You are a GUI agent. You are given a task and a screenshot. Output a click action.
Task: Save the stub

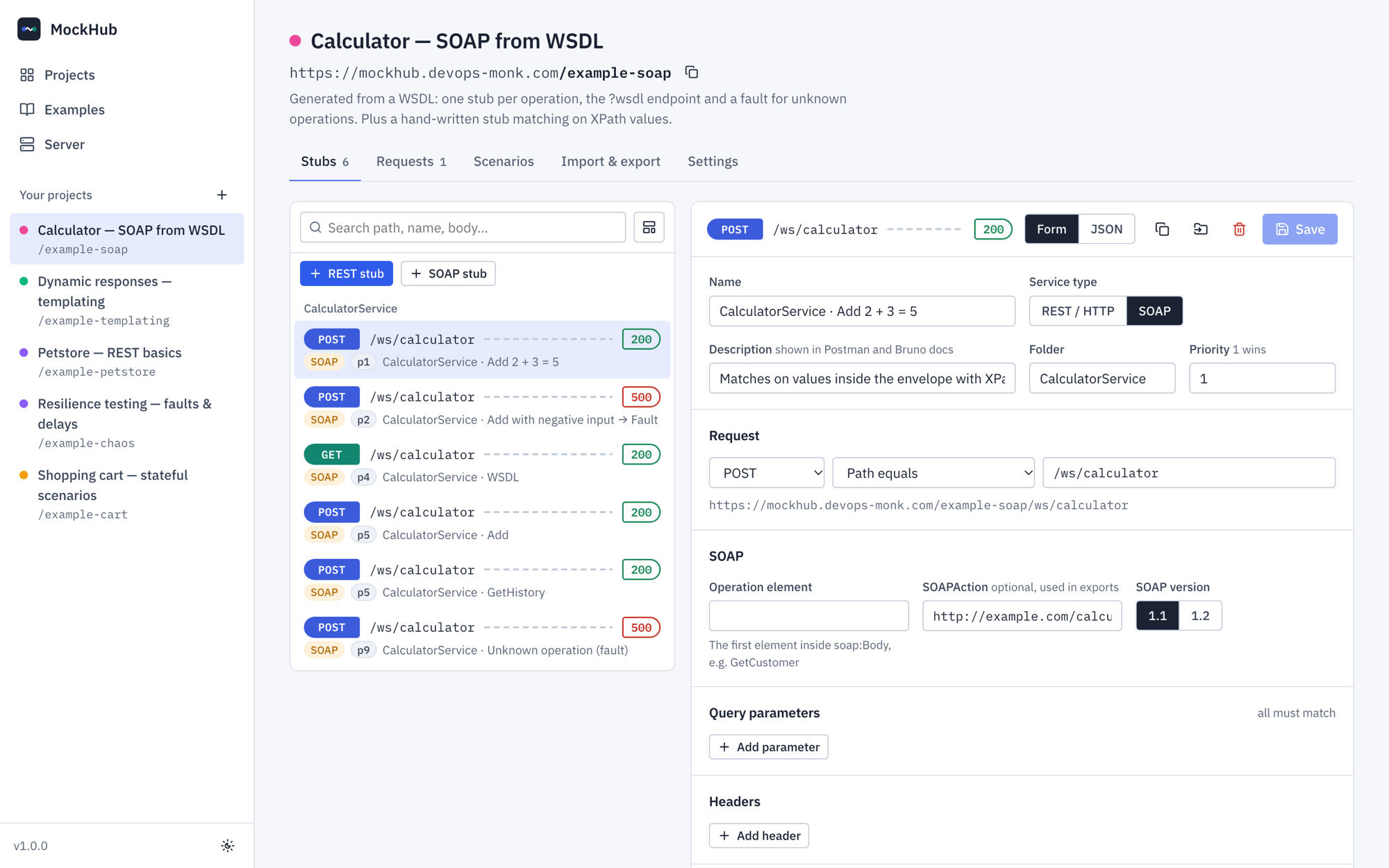[x=1299, y=229]
